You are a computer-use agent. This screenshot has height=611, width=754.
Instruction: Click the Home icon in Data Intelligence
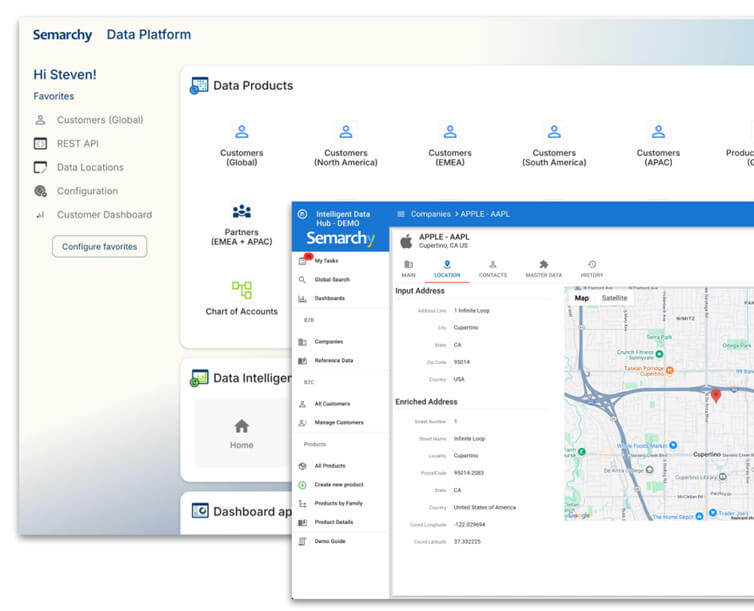click(241, 426)
